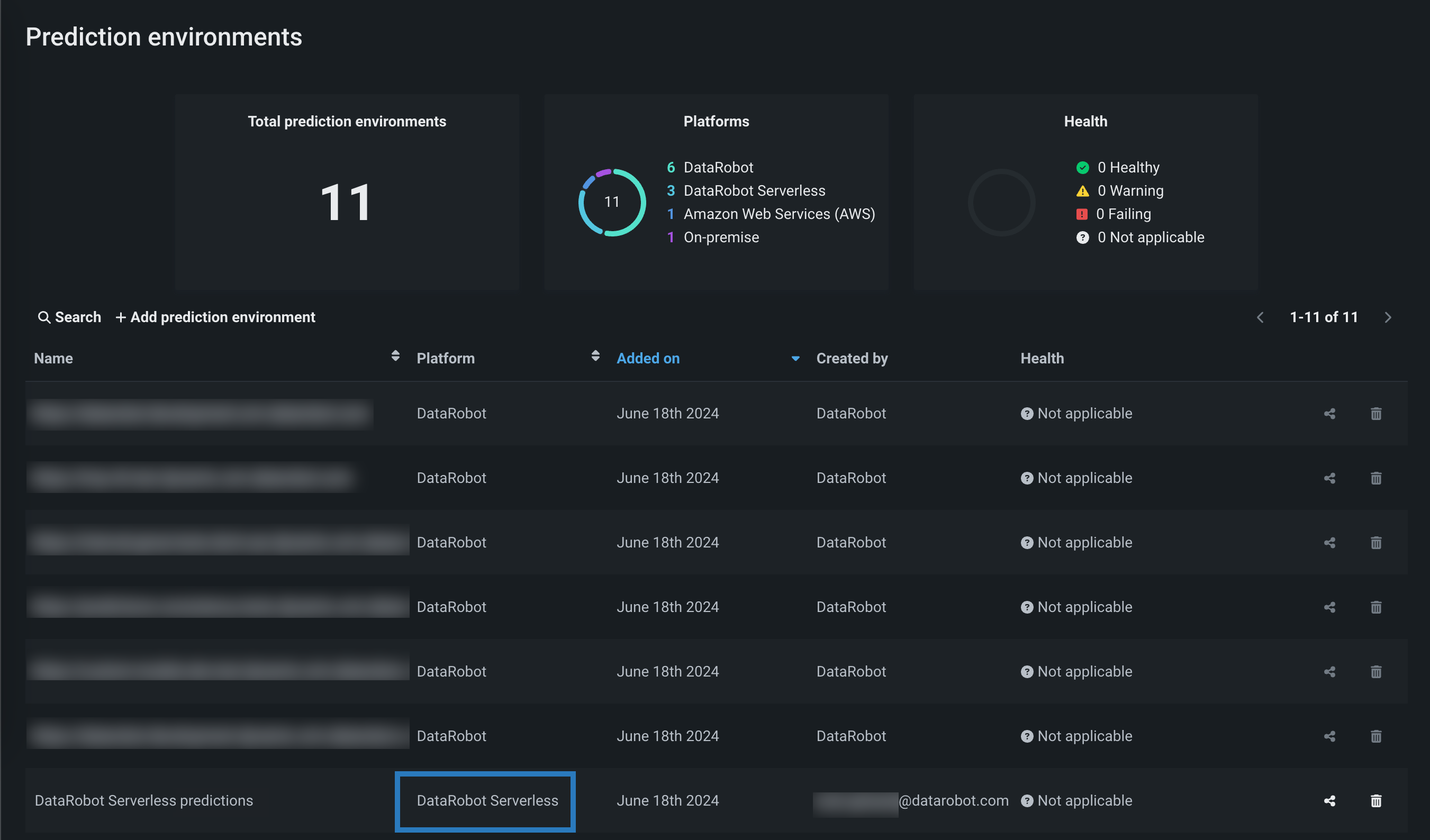Click share icon in the second row

1329,478
